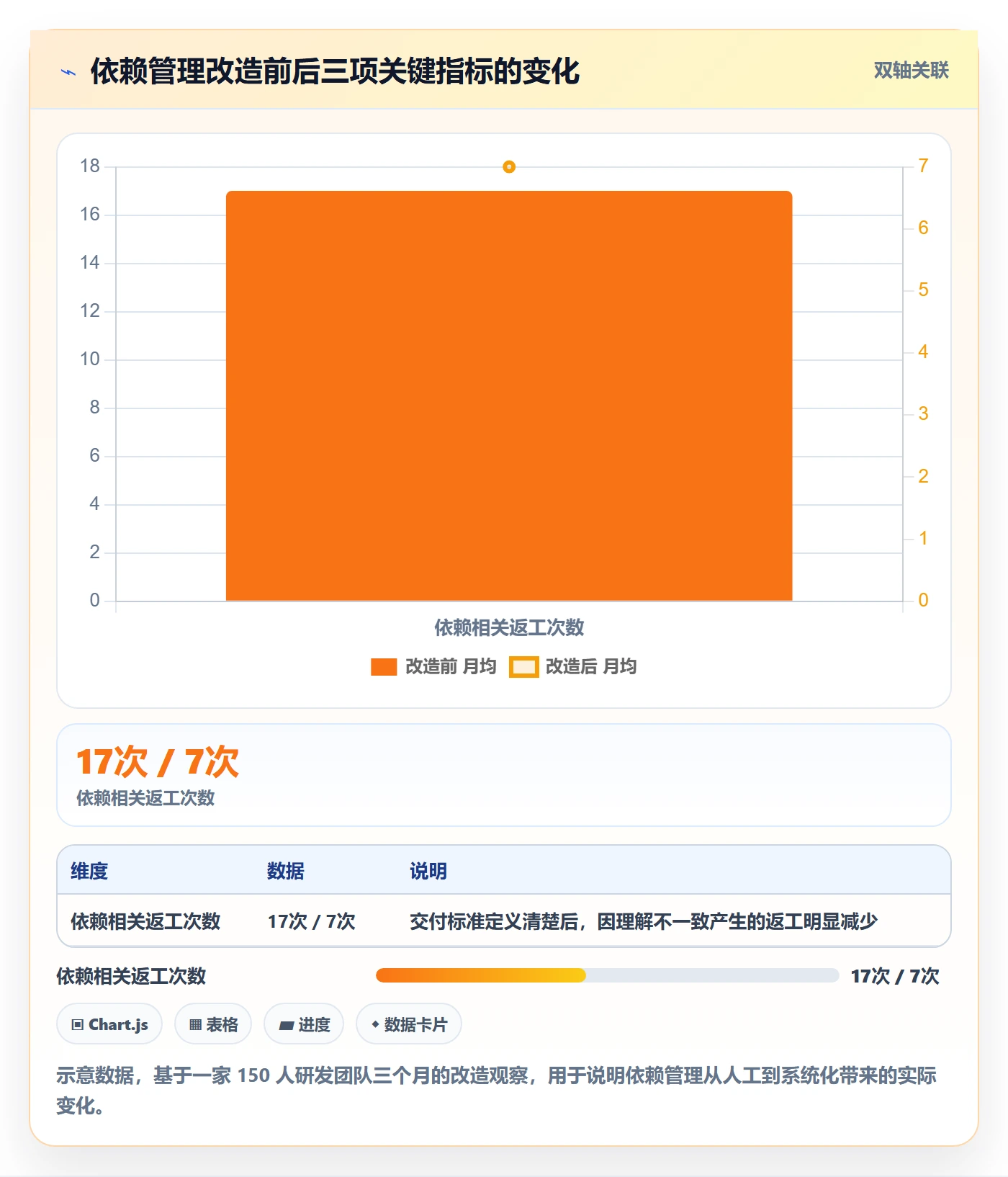
Task: Click the 改造后 月均 legend text
Action: [x=591, y=666]
